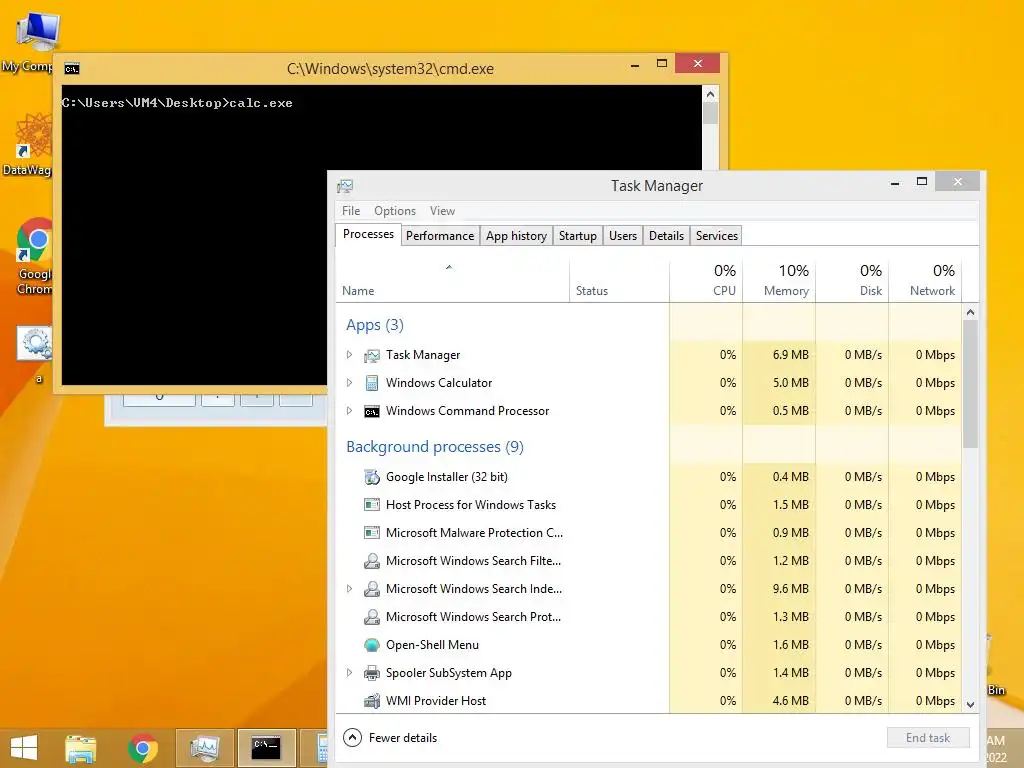This screenshot has height=768, width=1024.
Task: Click the Task Manager title bar icon
Action: pos(345,186)
